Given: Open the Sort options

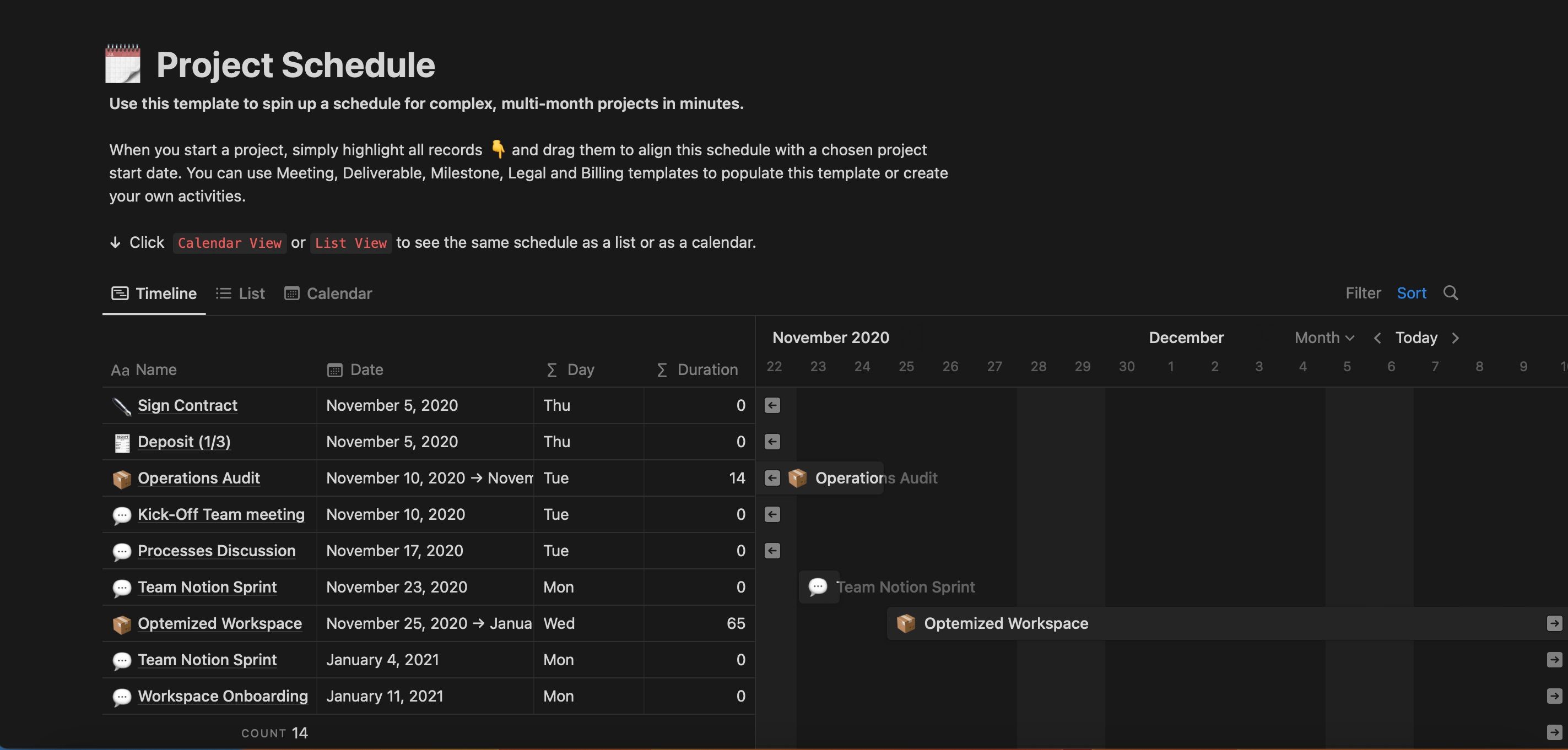Looking at the screenshot, I should (x=1411, y=293).
